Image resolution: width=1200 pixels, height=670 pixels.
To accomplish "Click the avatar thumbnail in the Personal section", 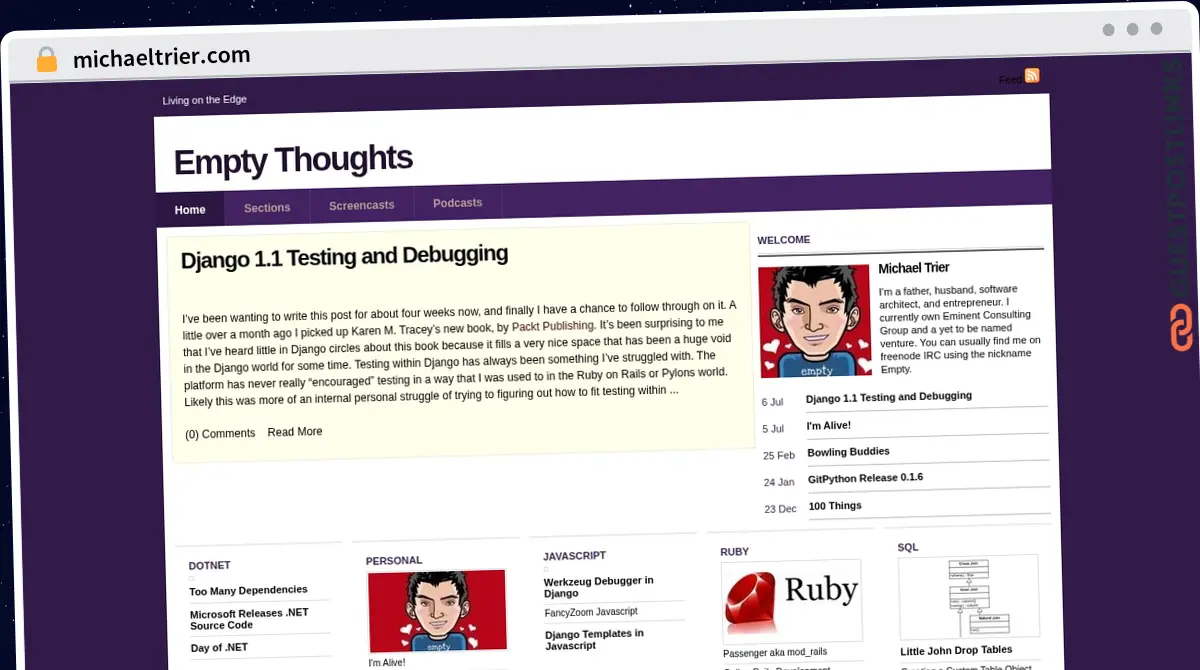I will point(437,611).
